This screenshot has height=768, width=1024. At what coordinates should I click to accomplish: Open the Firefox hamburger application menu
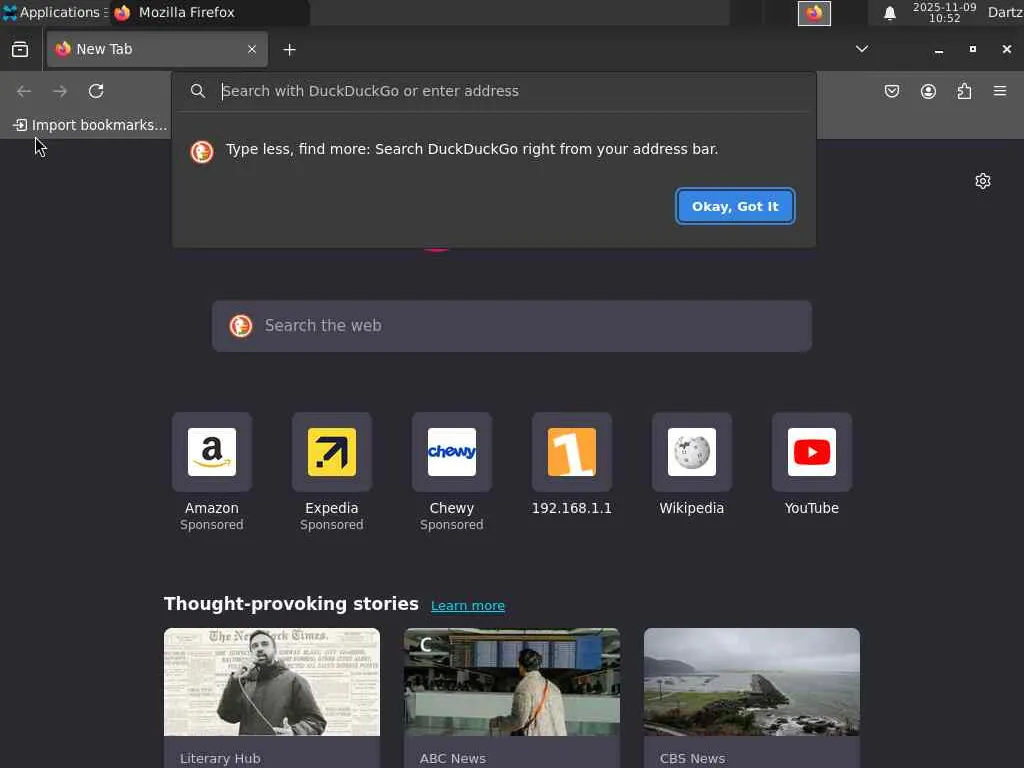click(x=1000, y=91)
